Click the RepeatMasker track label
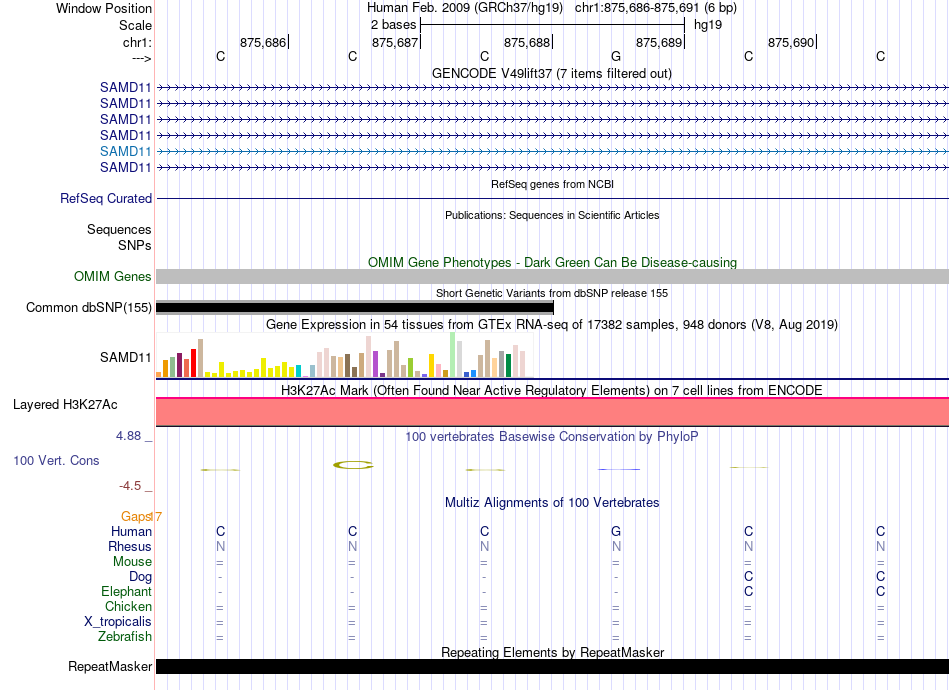The width and height of the screenshot is (950, 690). [110, 667]
